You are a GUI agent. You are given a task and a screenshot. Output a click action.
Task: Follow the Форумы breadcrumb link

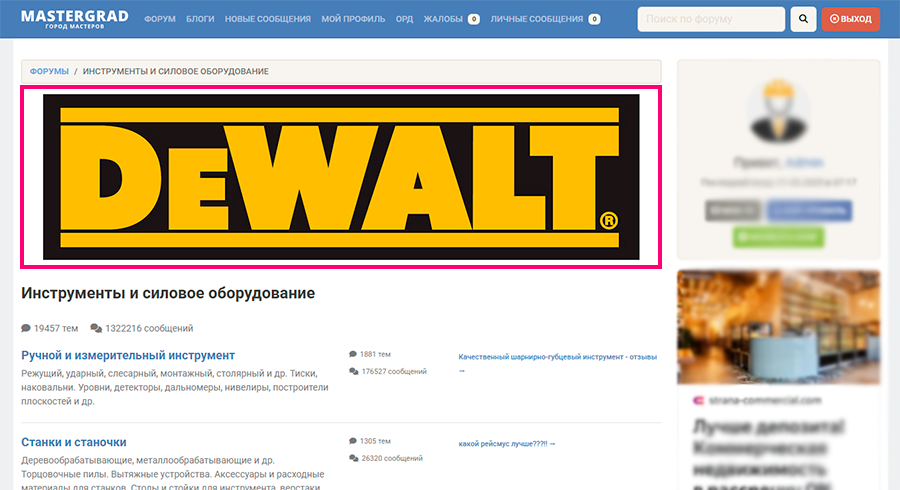(49, 71)
